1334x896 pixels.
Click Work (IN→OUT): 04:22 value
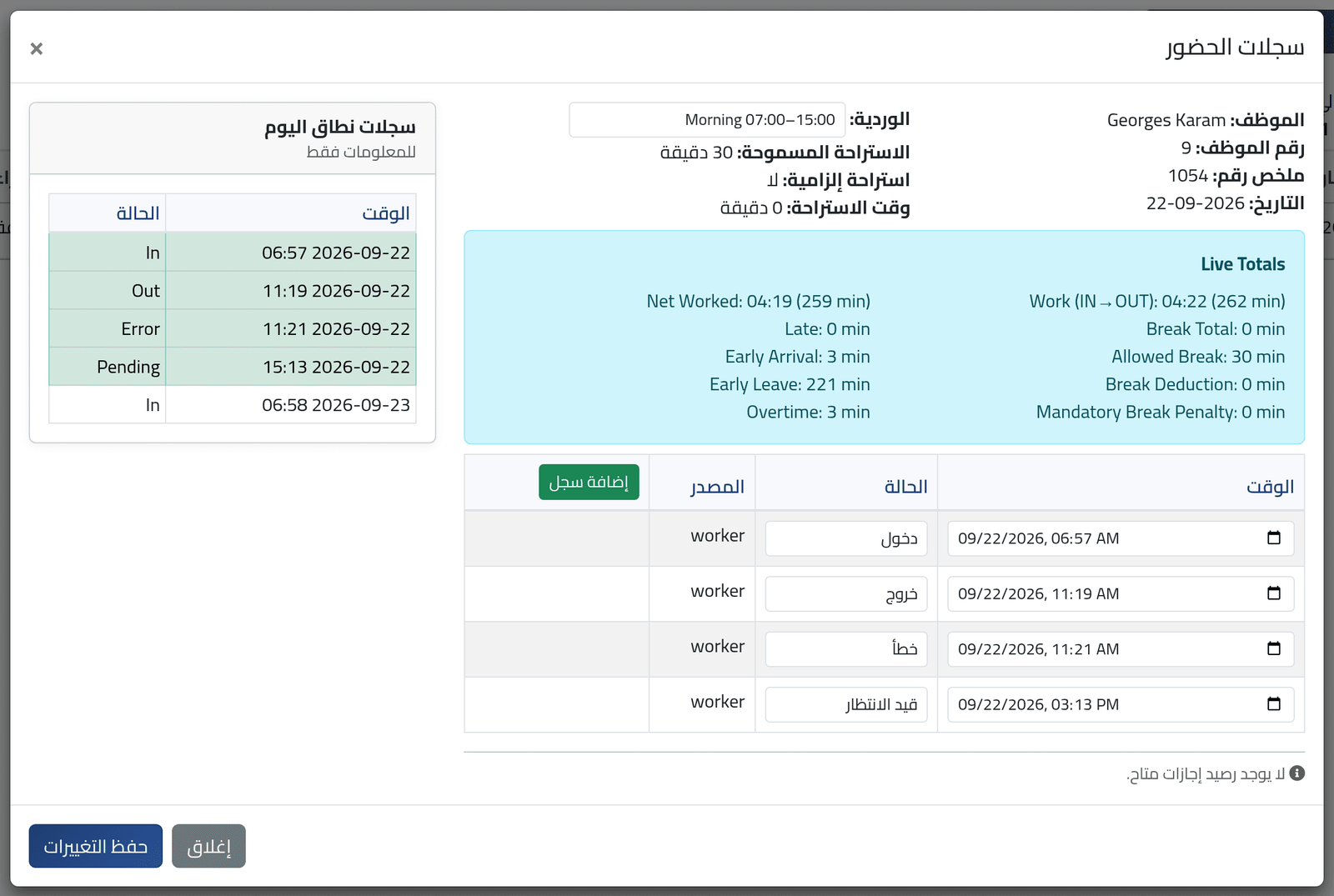click(1157, 301)
